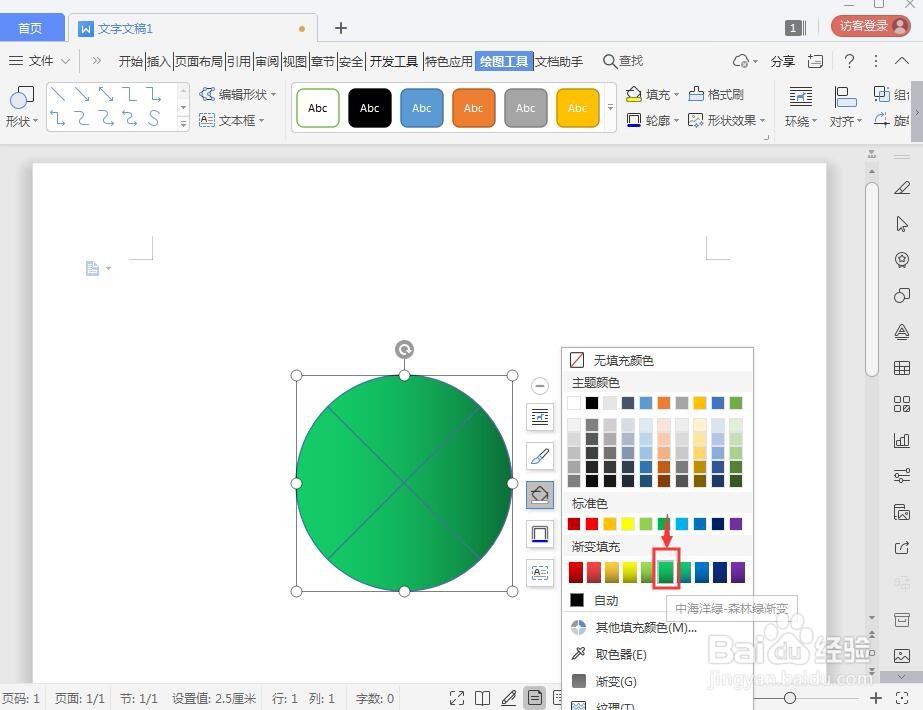Screen dimensions: 923x710
Task: Switch to the 页面布局 tab
Action: [199, 61]
